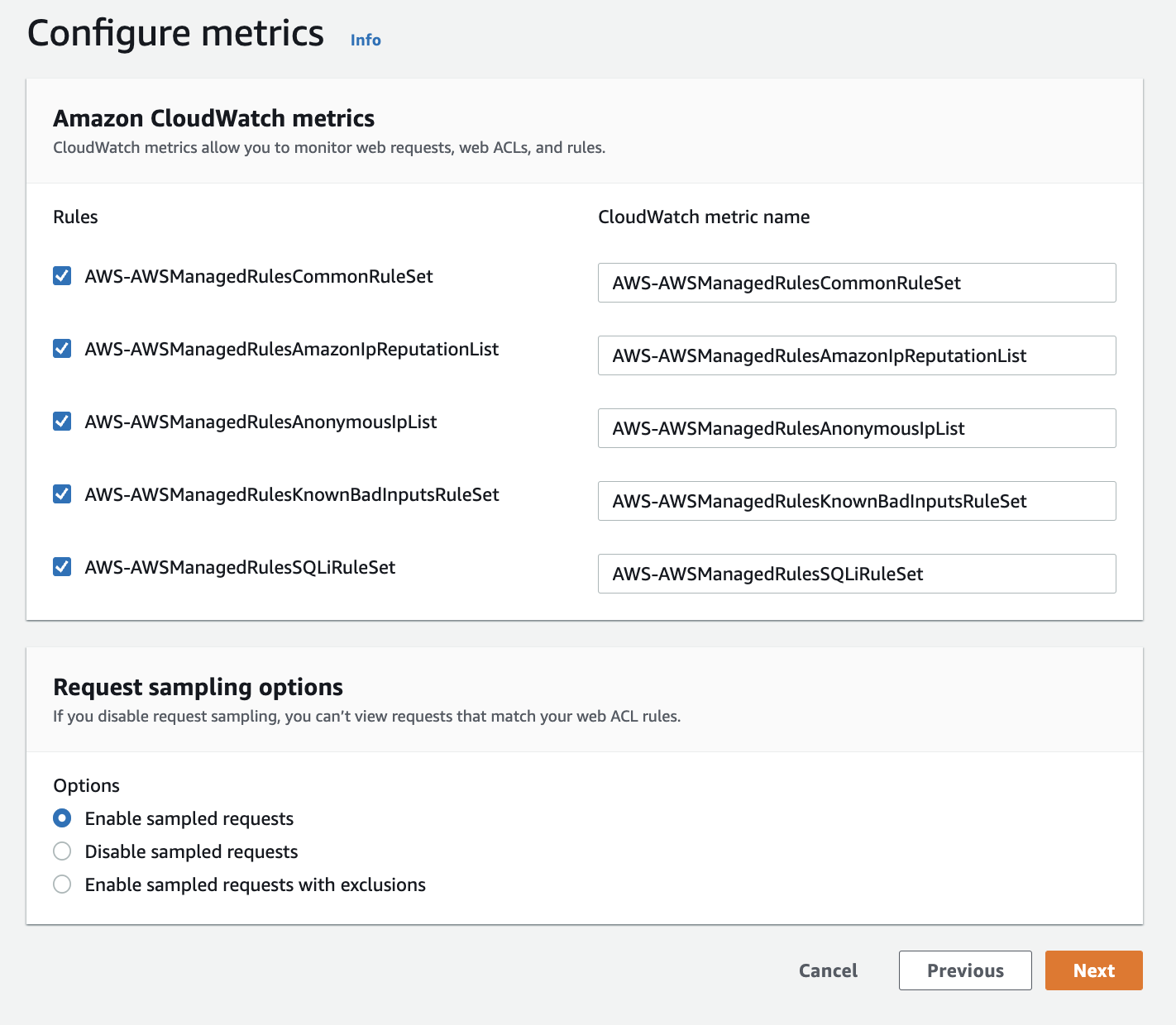
Task: Choose Disable sampled requests option
Action: [x=62, y=851]
